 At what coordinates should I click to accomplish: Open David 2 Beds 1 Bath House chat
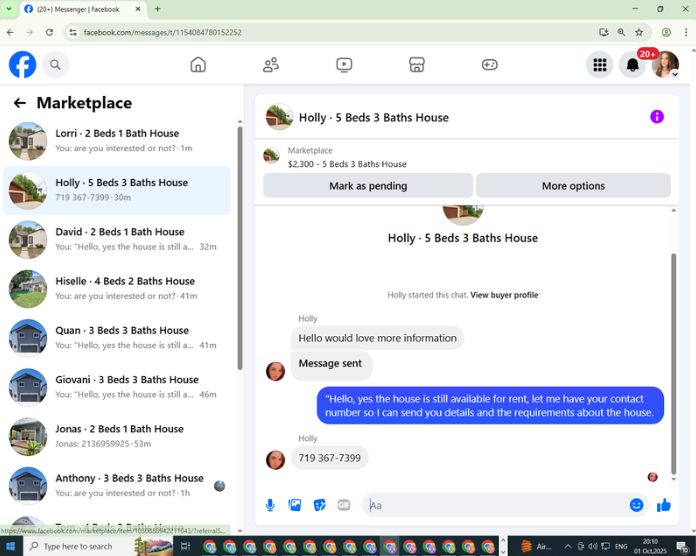point(117,240)
